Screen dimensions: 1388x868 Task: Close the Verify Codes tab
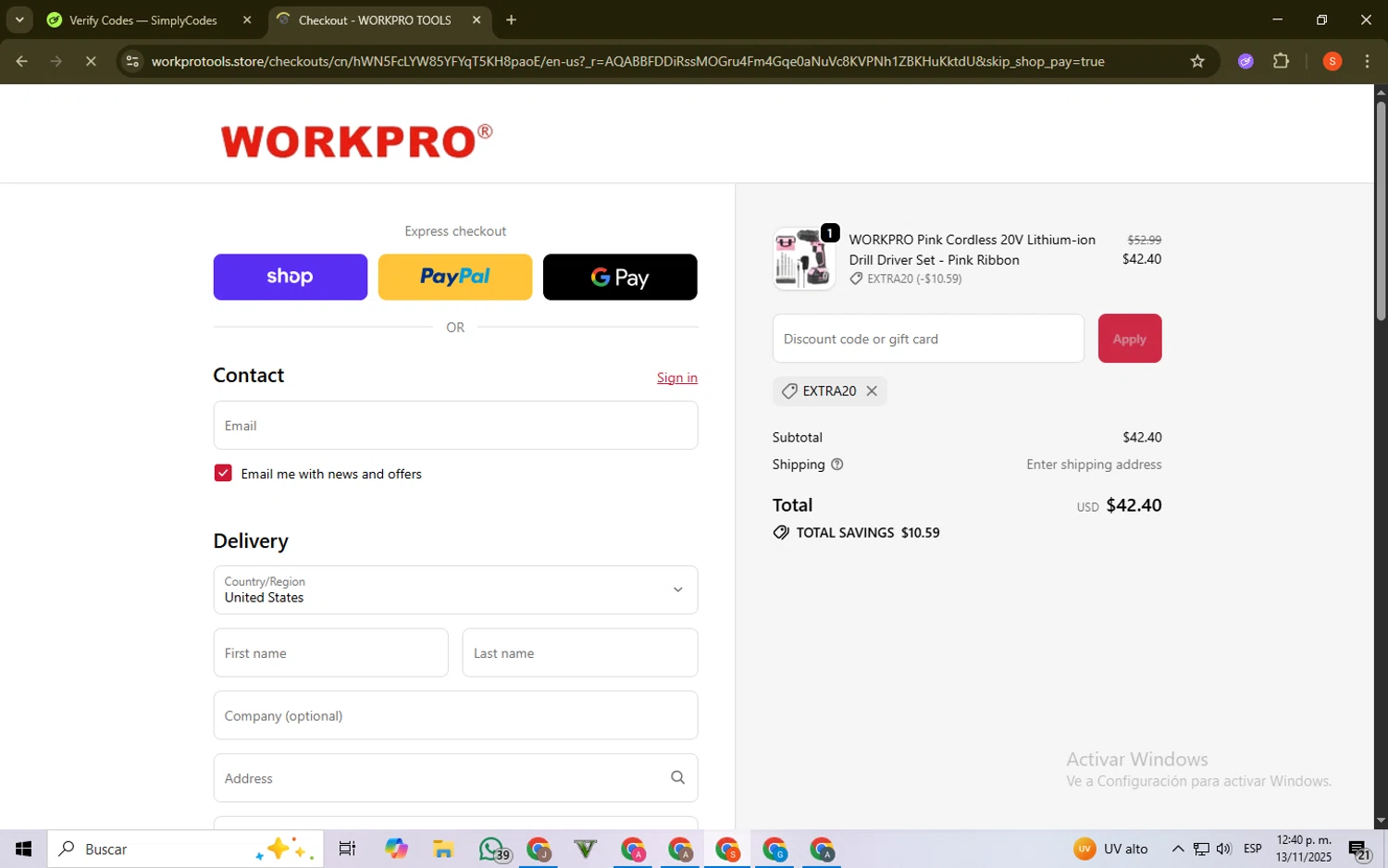pyautogui.click(x=247, y=20)
